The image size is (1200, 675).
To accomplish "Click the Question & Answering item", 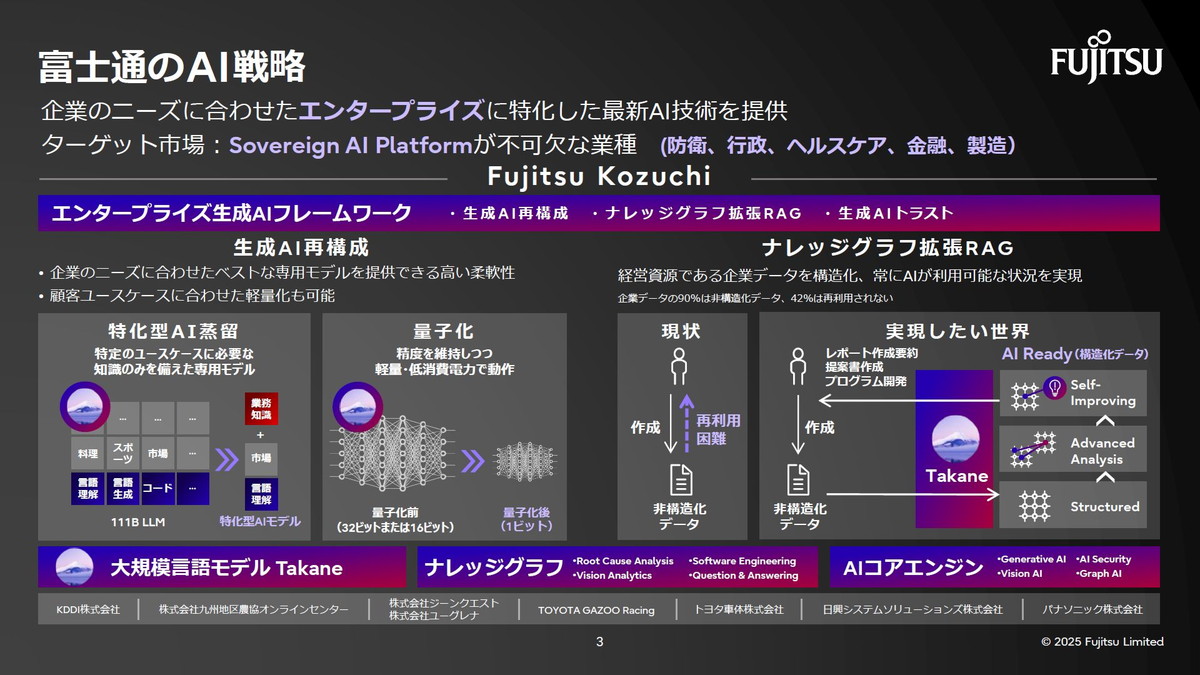I will click(x=743, y=575).
